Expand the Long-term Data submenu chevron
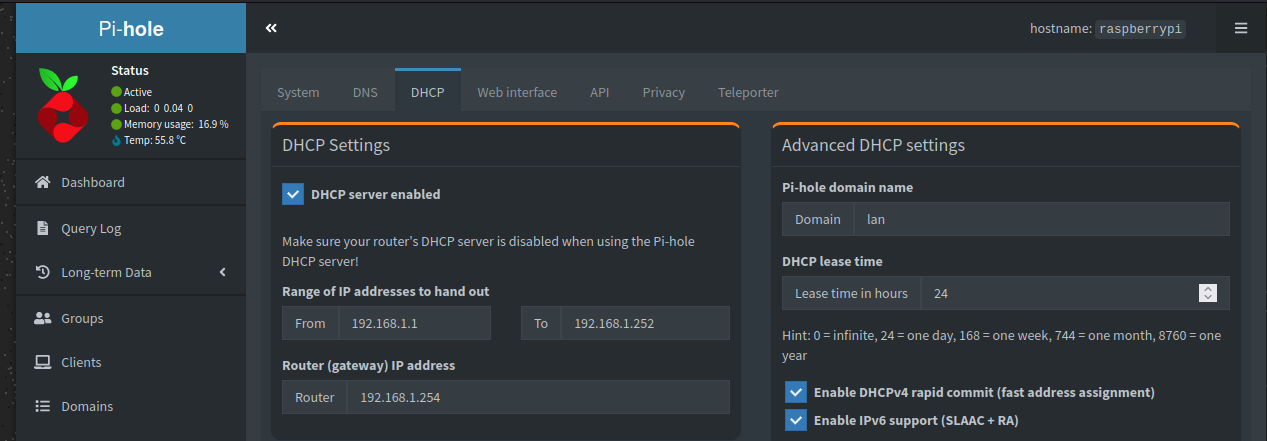This screenshot has width=1267, height=441. [x=223, y=272]
